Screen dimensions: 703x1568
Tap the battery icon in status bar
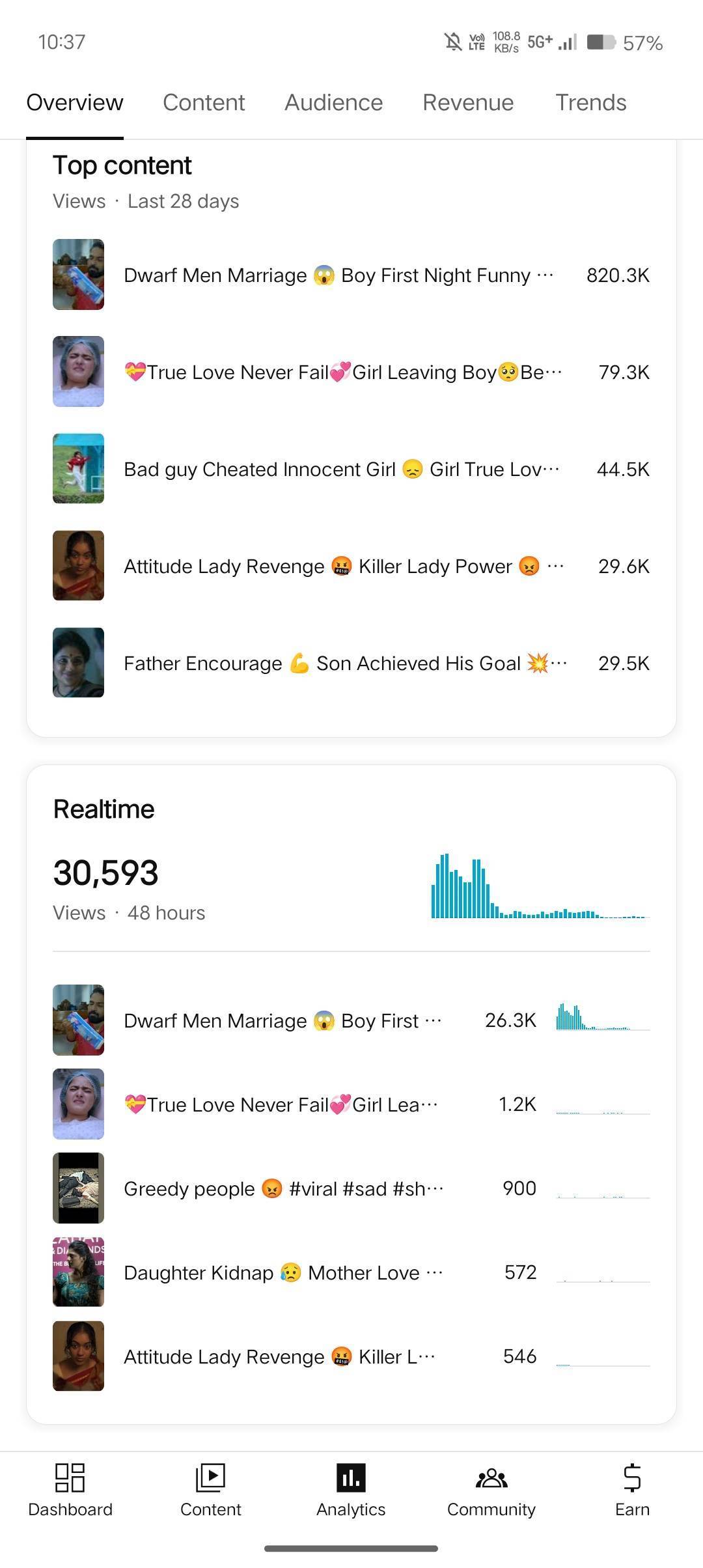(601, 42)
